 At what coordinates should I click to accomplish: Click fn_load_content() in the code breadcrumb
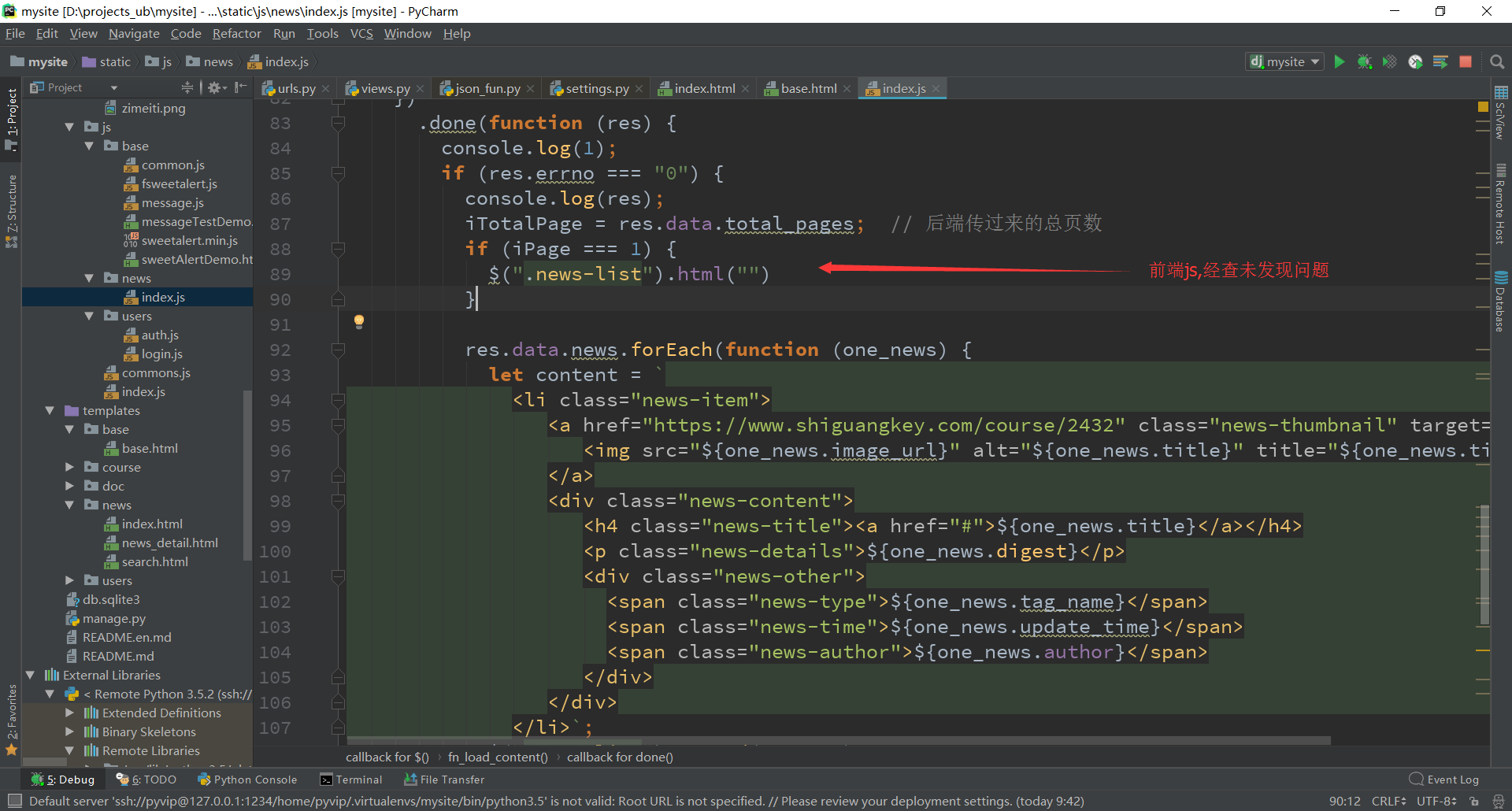pos(498,757)
